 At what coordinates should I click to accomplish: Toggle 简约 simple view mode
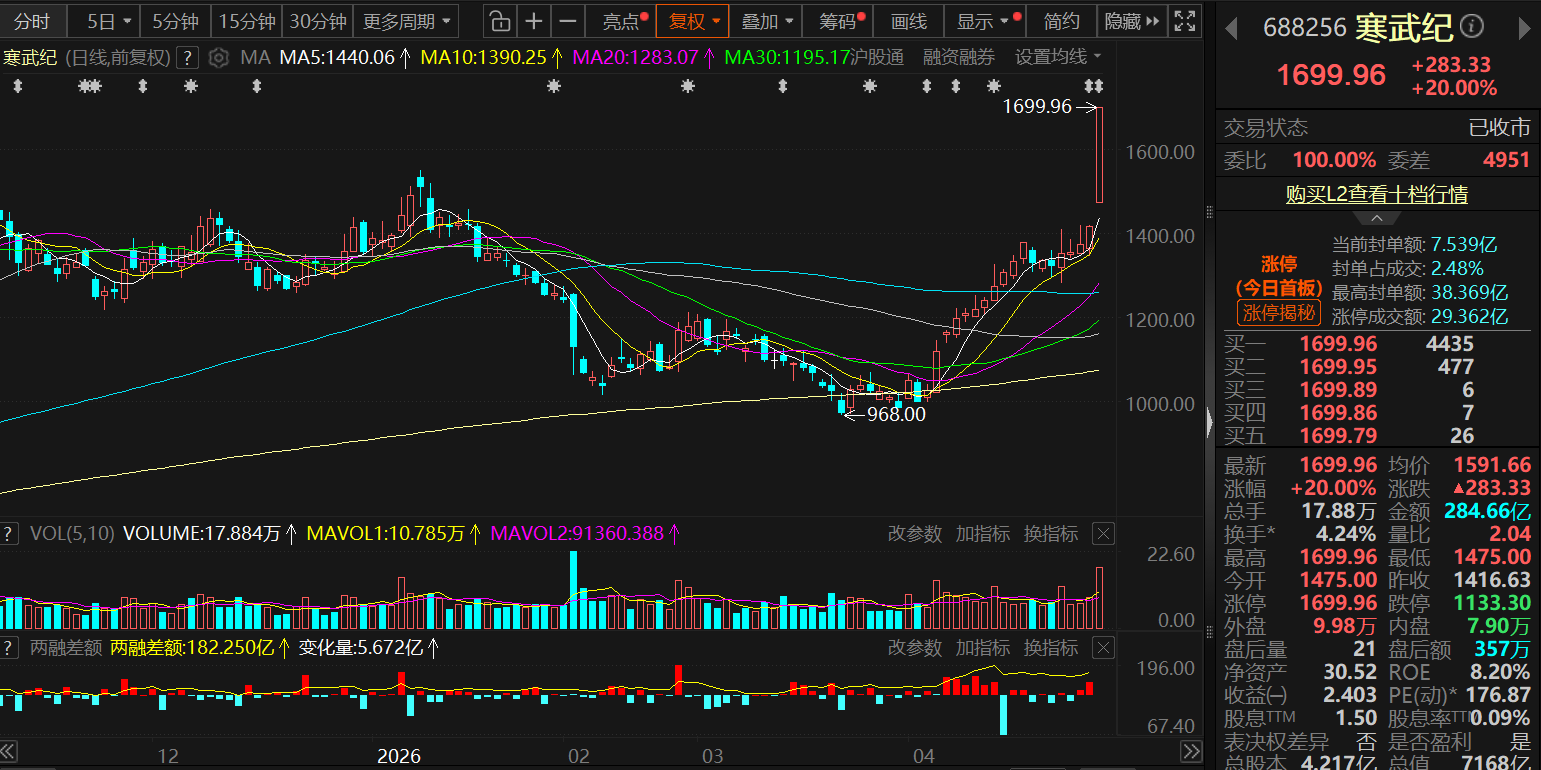(x=1061, y=21)
